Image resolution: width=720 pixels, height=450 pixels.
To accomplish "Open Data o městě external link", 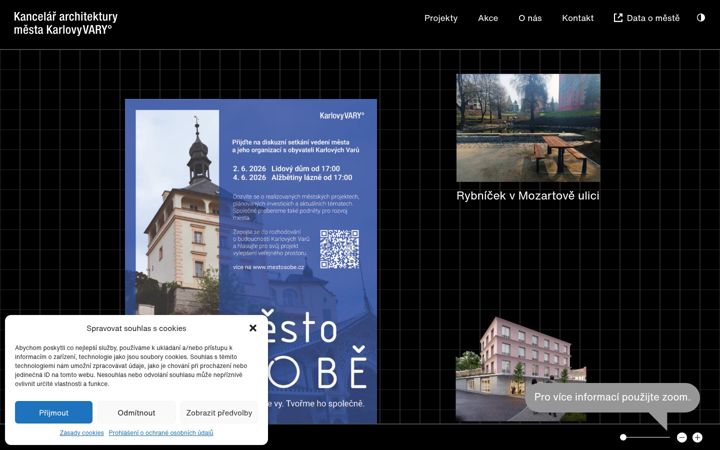I will coord(647,18).
